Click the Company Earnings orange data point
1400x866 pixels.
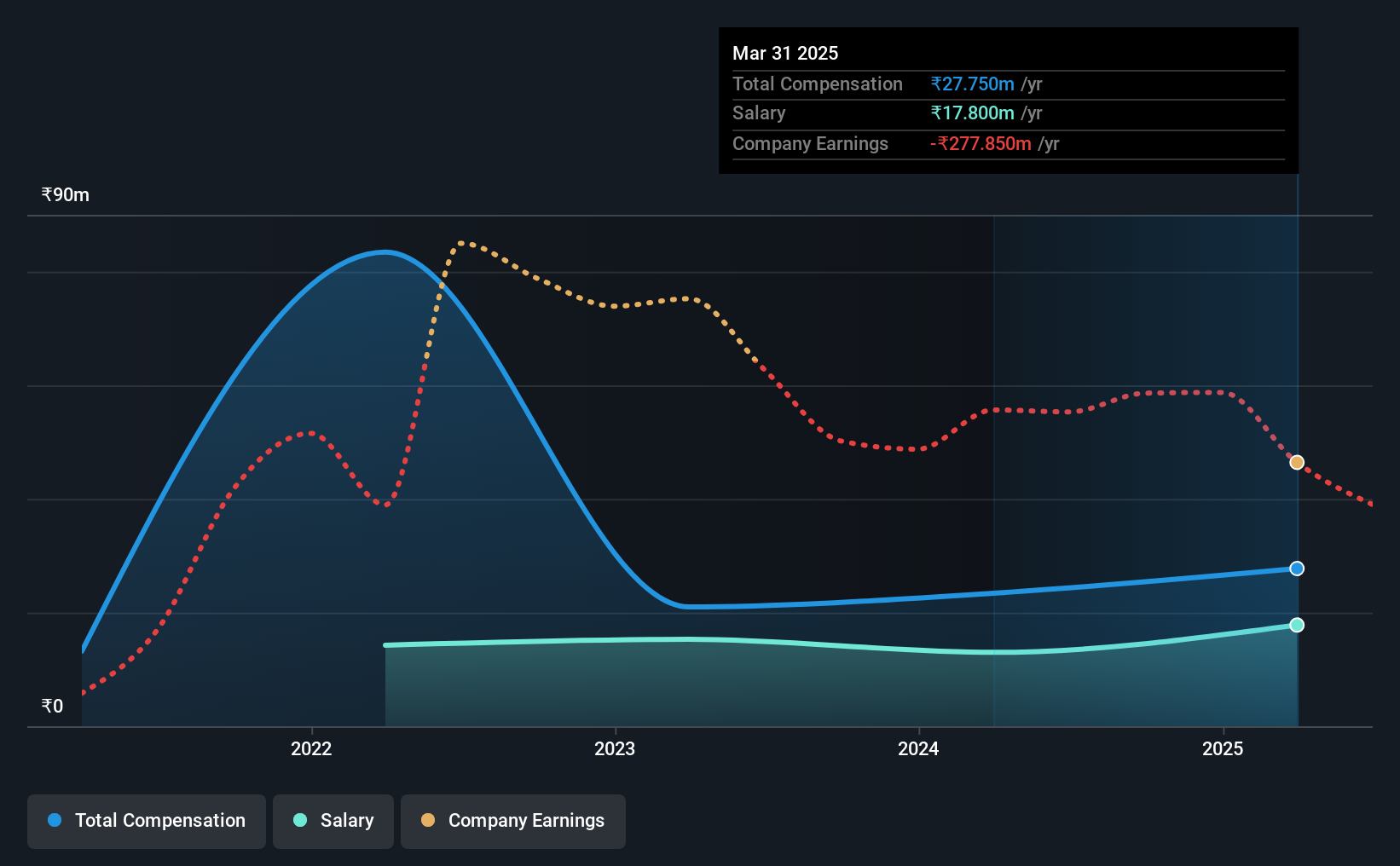pyautogui.click(x=1296, y=462)
